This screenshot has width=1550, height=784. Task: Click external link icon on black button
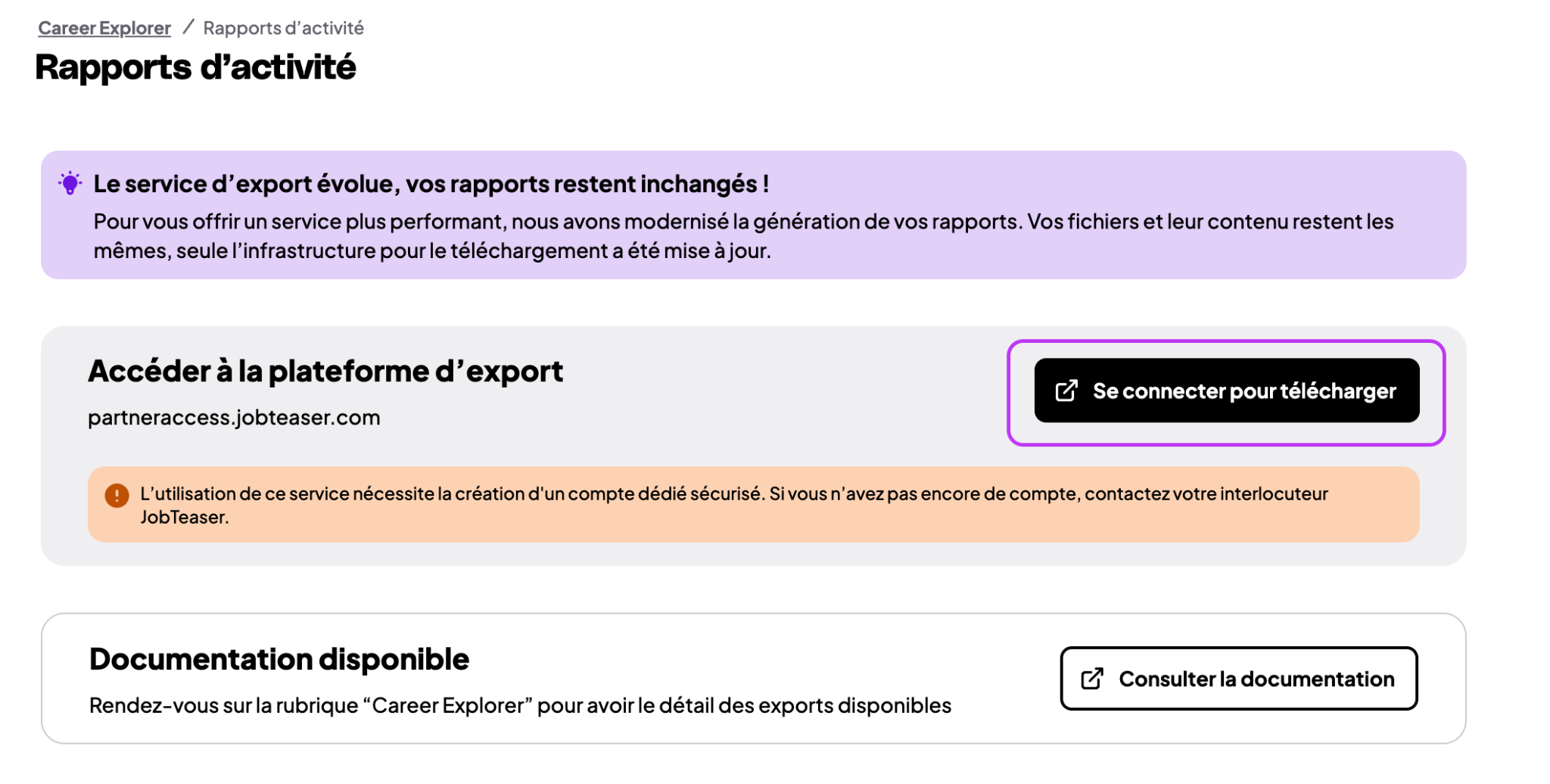tap(1066, 390)
